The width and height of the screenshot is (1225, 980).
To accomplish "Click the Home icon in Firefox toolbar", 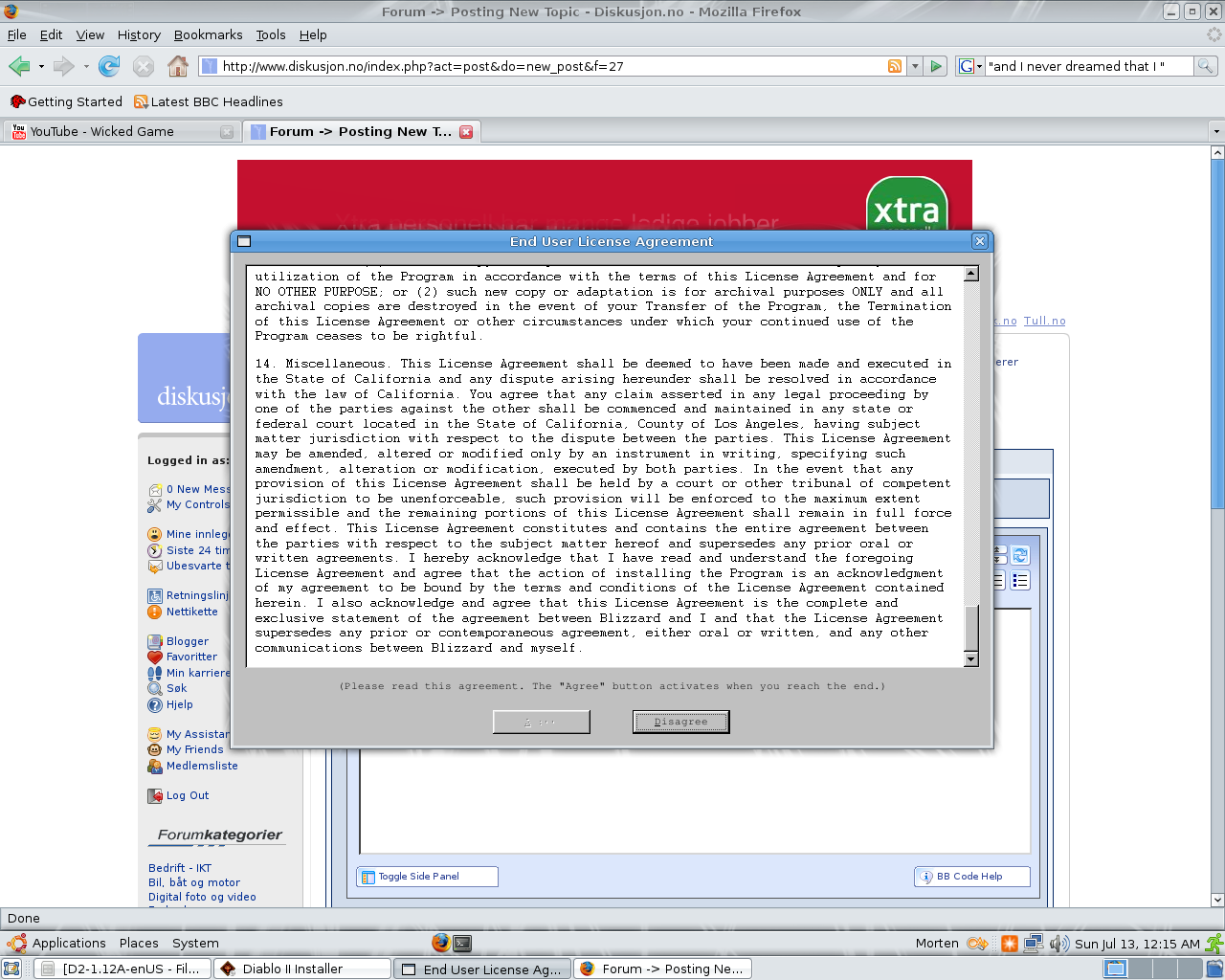I will [x=178, y=66].
